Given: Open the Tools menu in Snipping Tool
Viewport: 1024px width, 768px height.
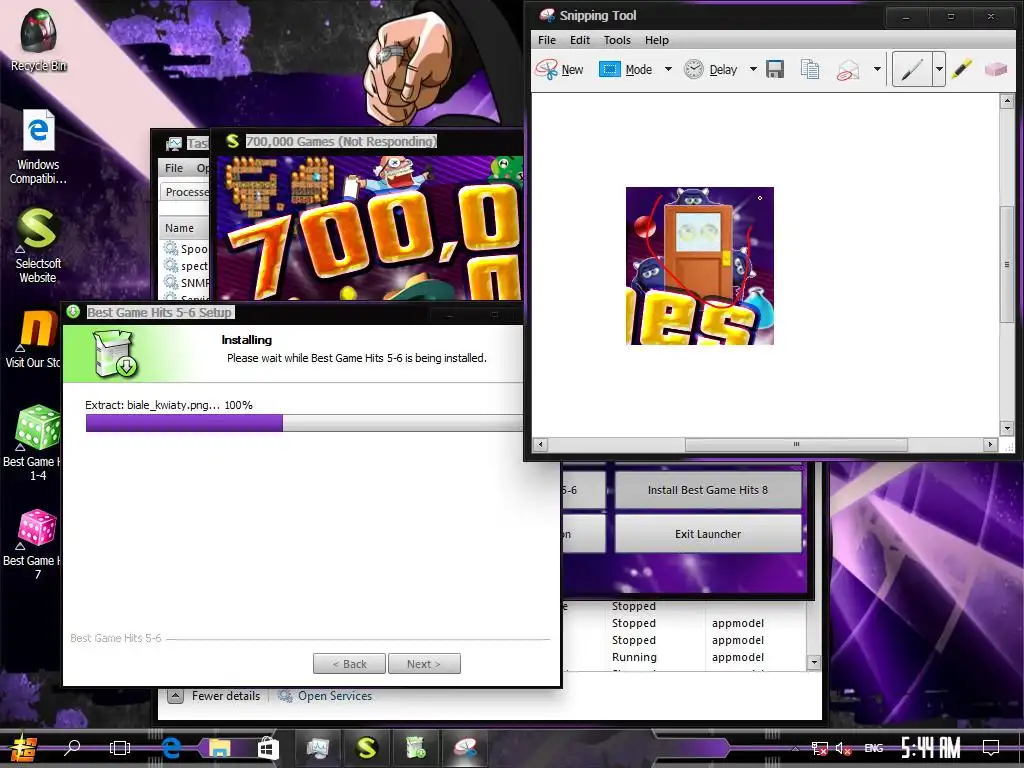Looking at the screenshot, I should pos(616,40).
